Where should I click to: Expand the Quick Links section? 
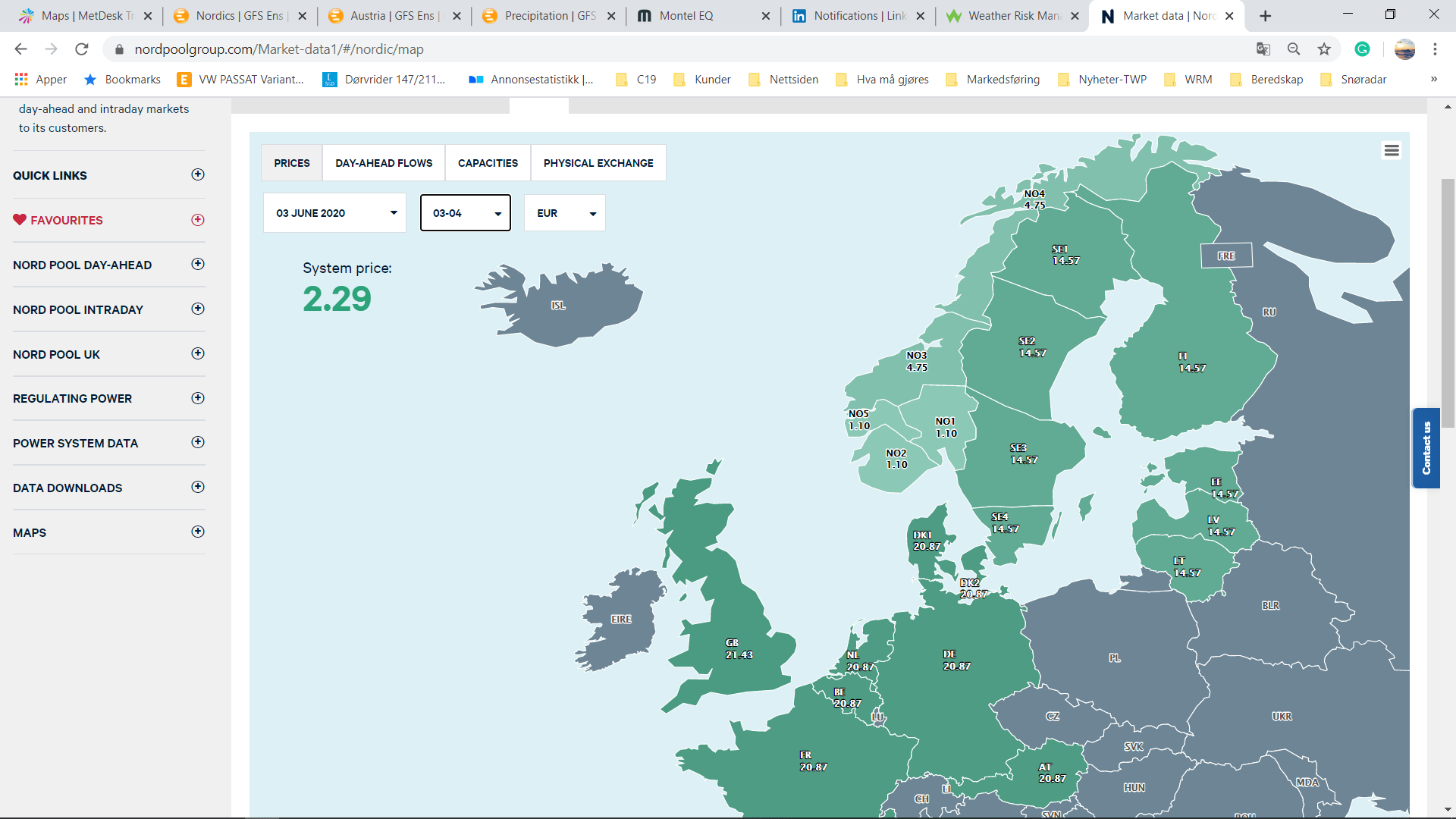click(198, 174)
